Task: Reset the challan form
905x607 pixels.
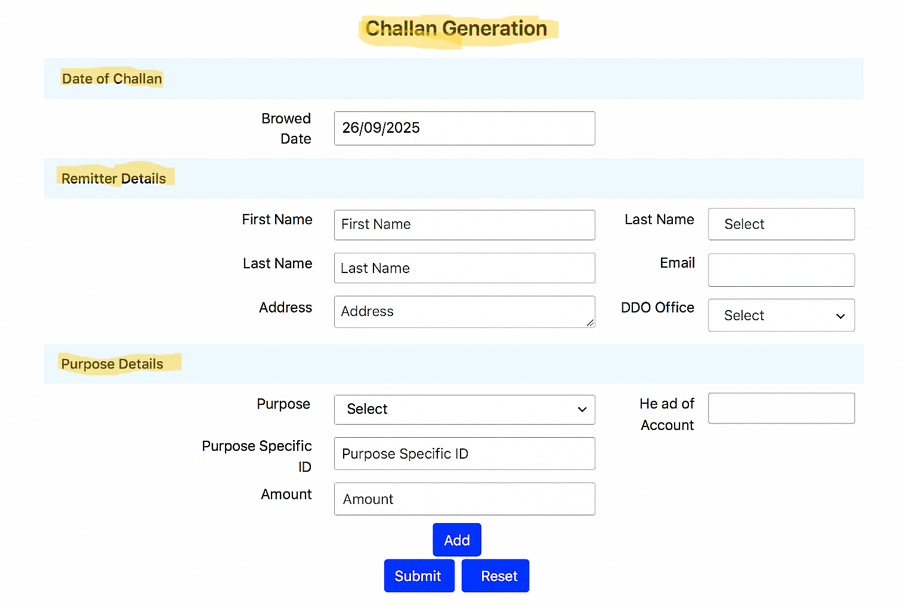Action: coord(497,576)
